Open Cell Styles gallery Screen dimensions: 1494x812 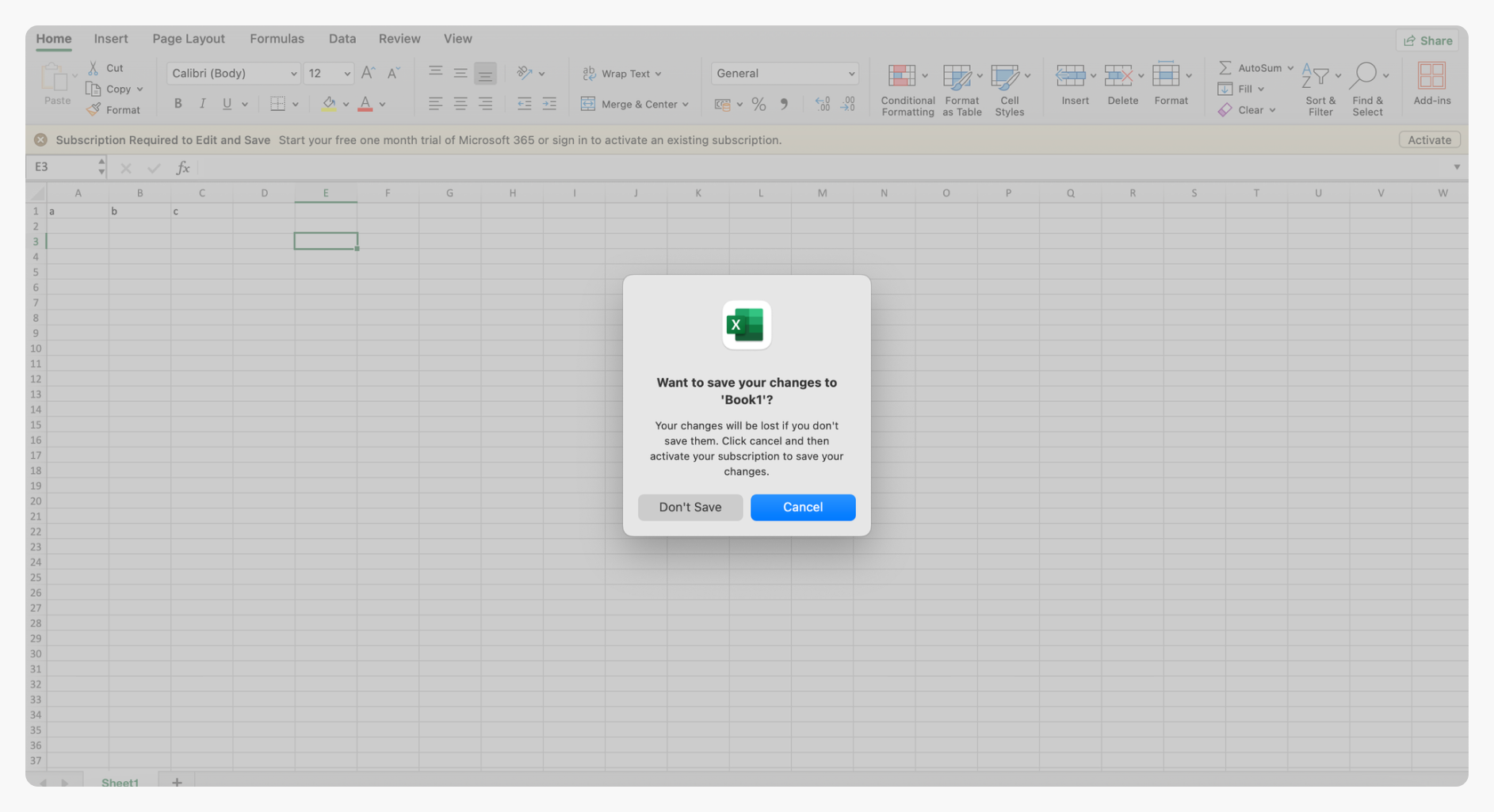[1009, 90]
